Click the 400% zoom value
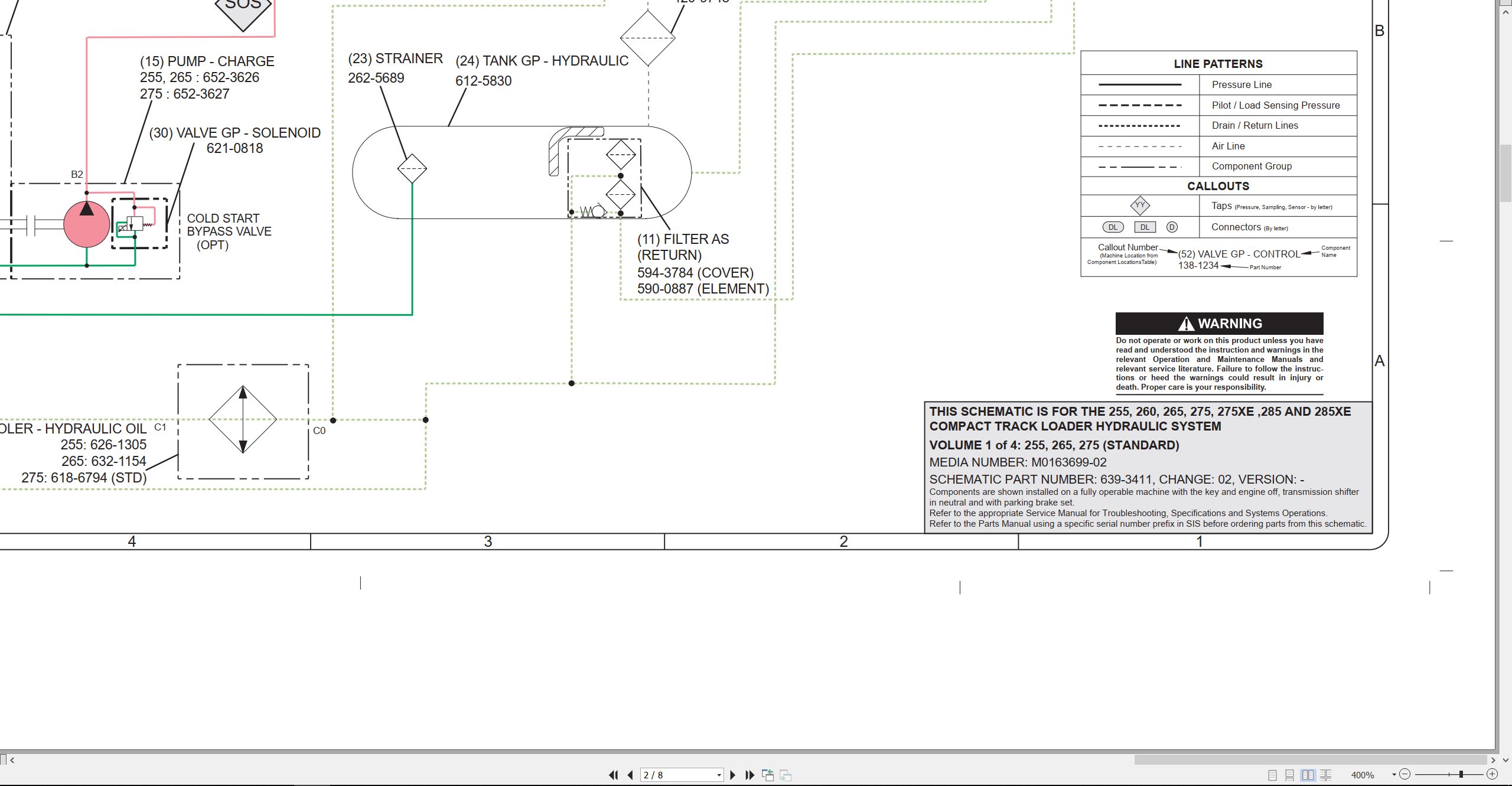Screen dimensions: 1512x786 click(1362, 775)
